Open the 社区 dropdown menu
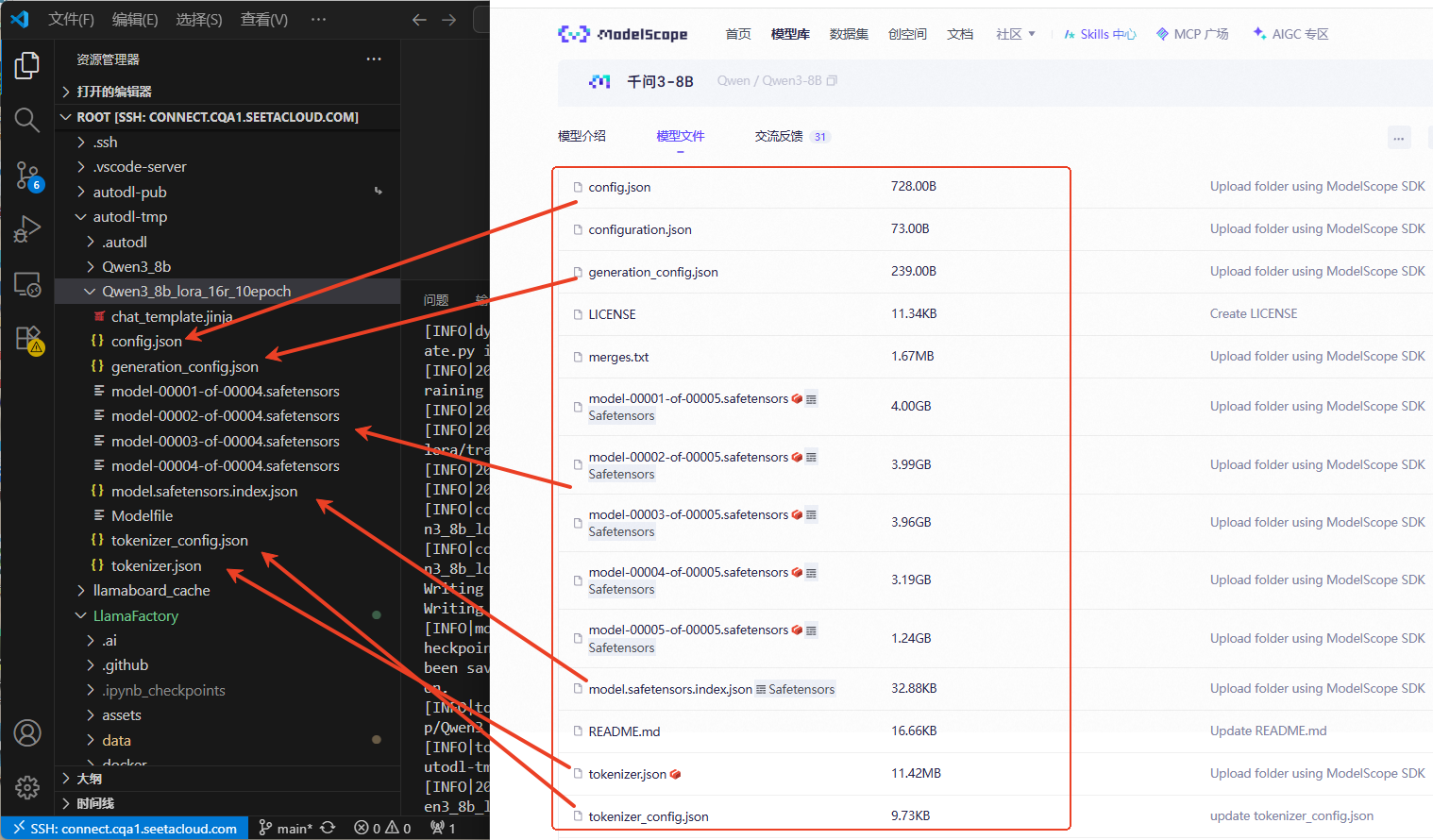 tap(1016, 34)
